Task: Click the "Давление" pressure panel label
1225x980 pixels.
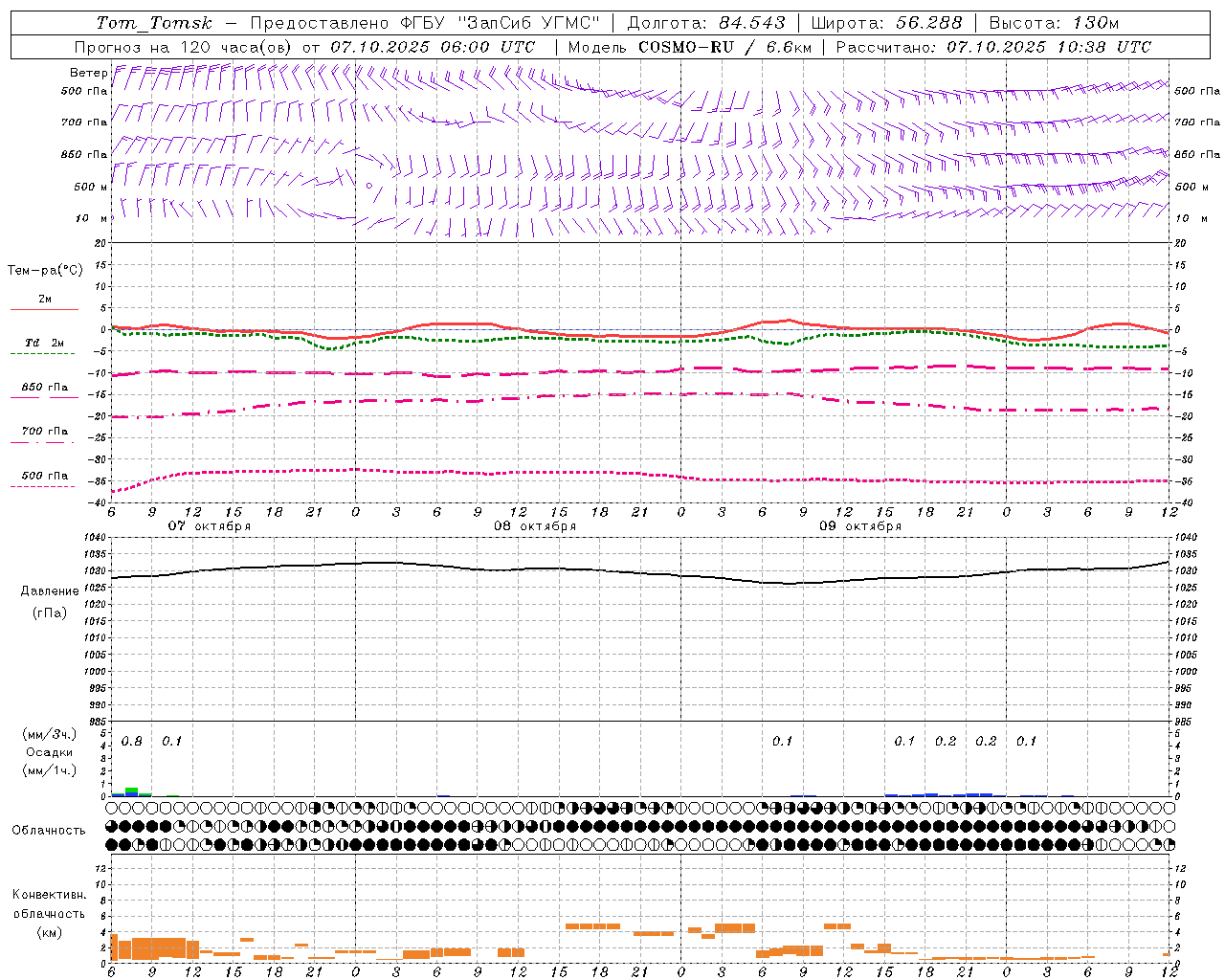Action: click(x=50, y=591)
